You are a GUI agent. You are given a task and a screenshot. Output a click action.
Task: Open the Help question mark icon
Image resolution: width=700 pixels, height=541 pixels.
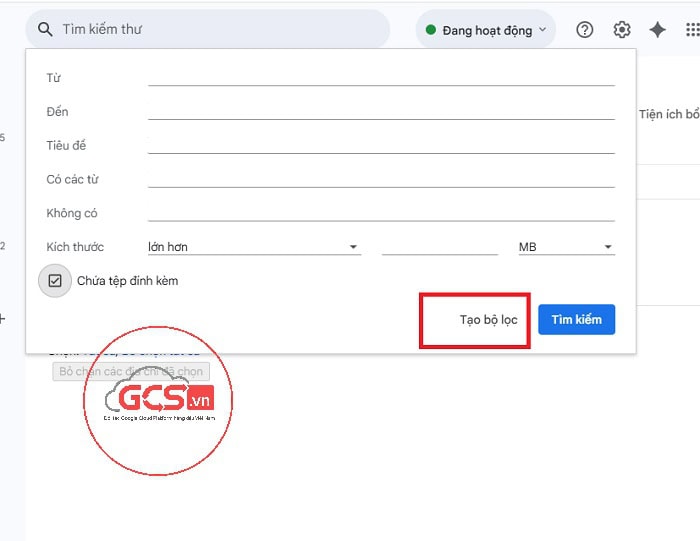click(584, 30)
